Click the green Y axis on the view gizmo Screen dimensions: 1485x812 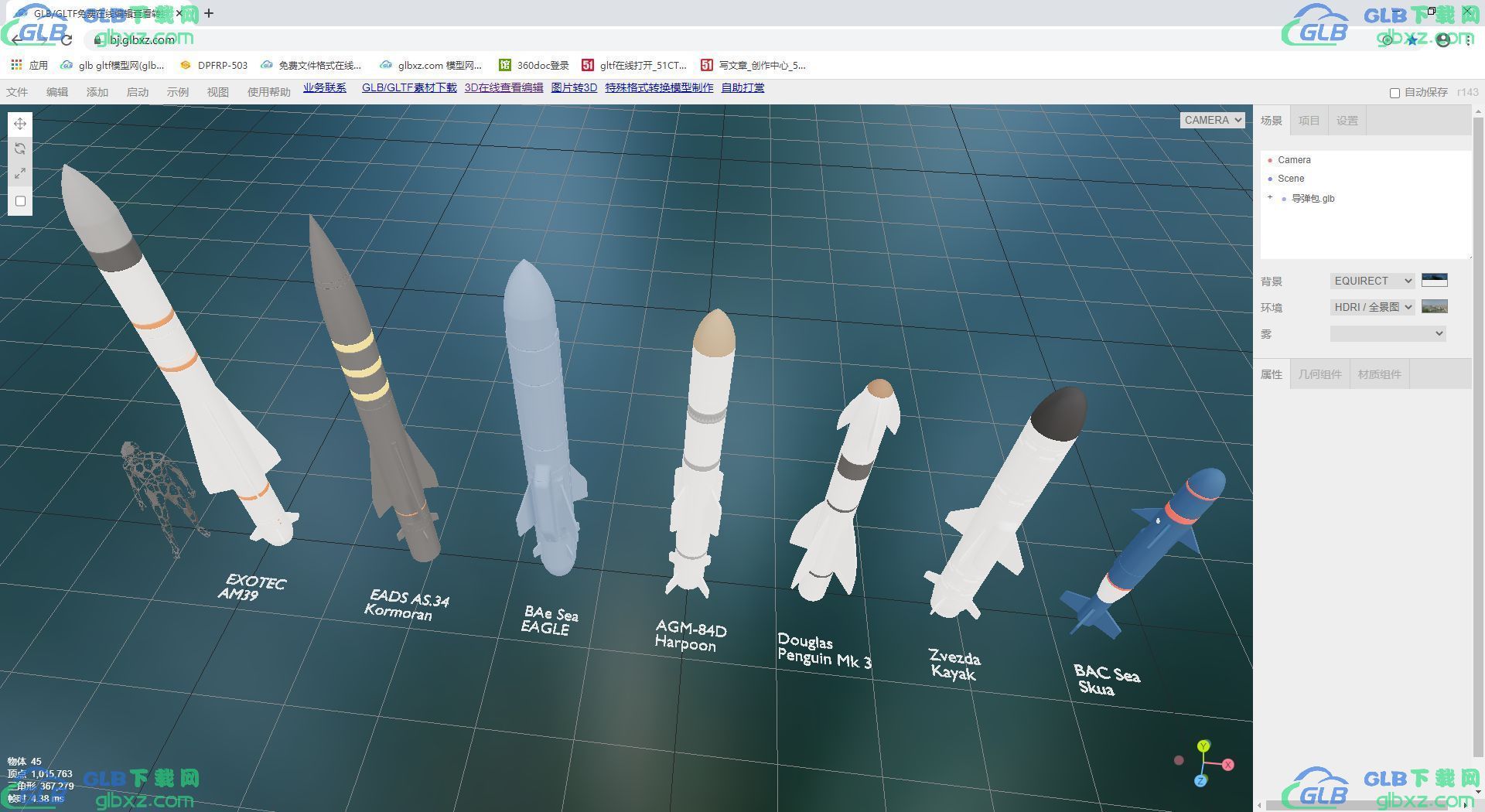tap(1203, 745)
